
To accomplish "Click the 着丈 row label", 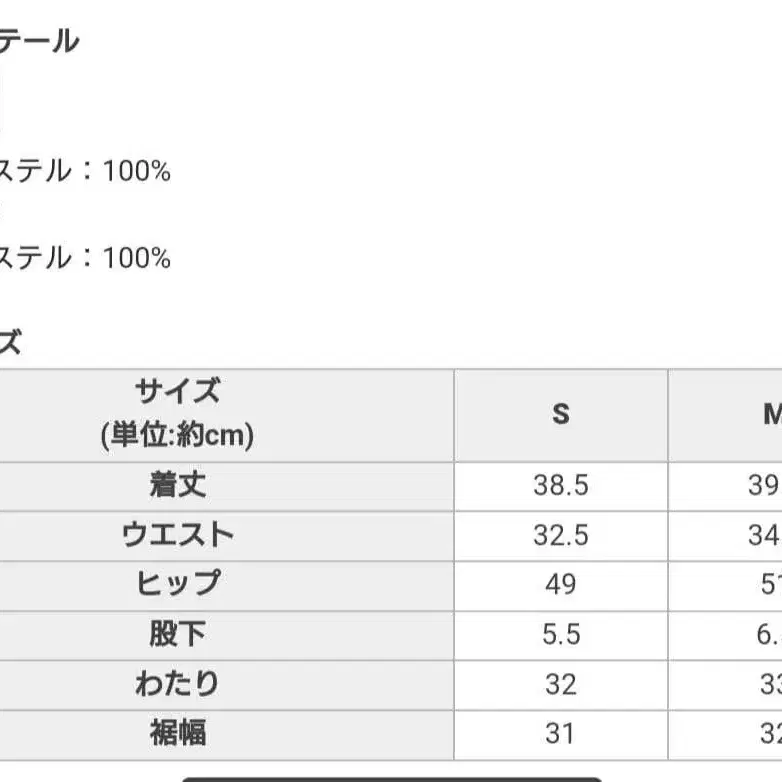I will tap(177, 486).
